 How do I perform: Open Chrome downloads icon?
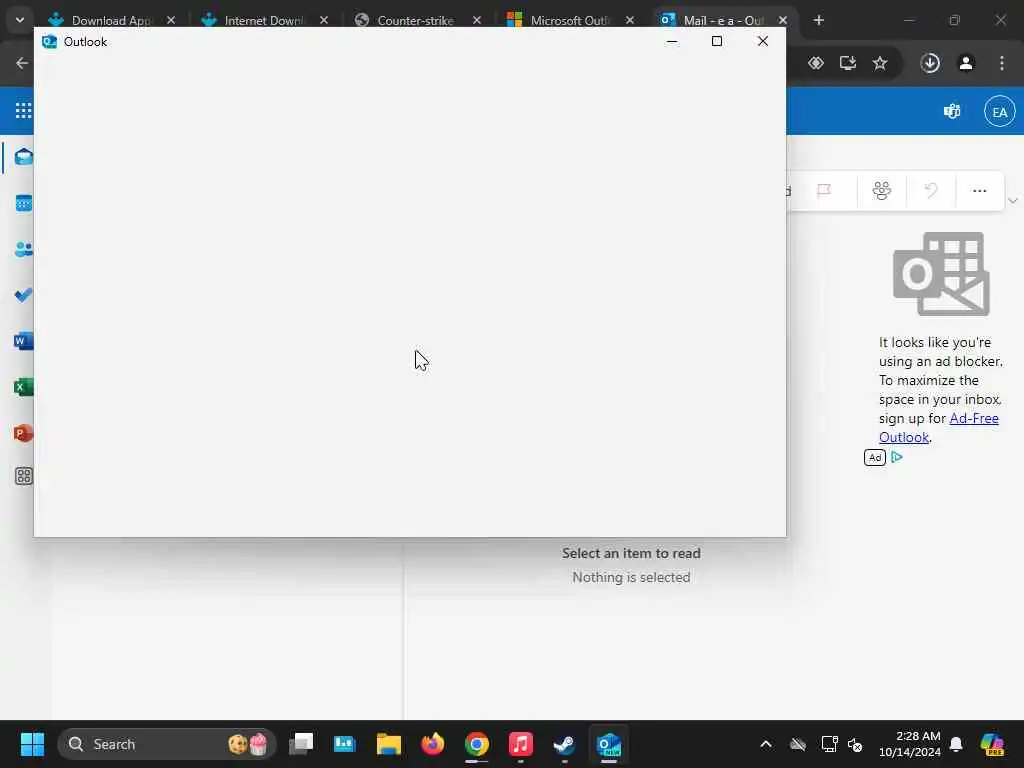pos(930,63)
